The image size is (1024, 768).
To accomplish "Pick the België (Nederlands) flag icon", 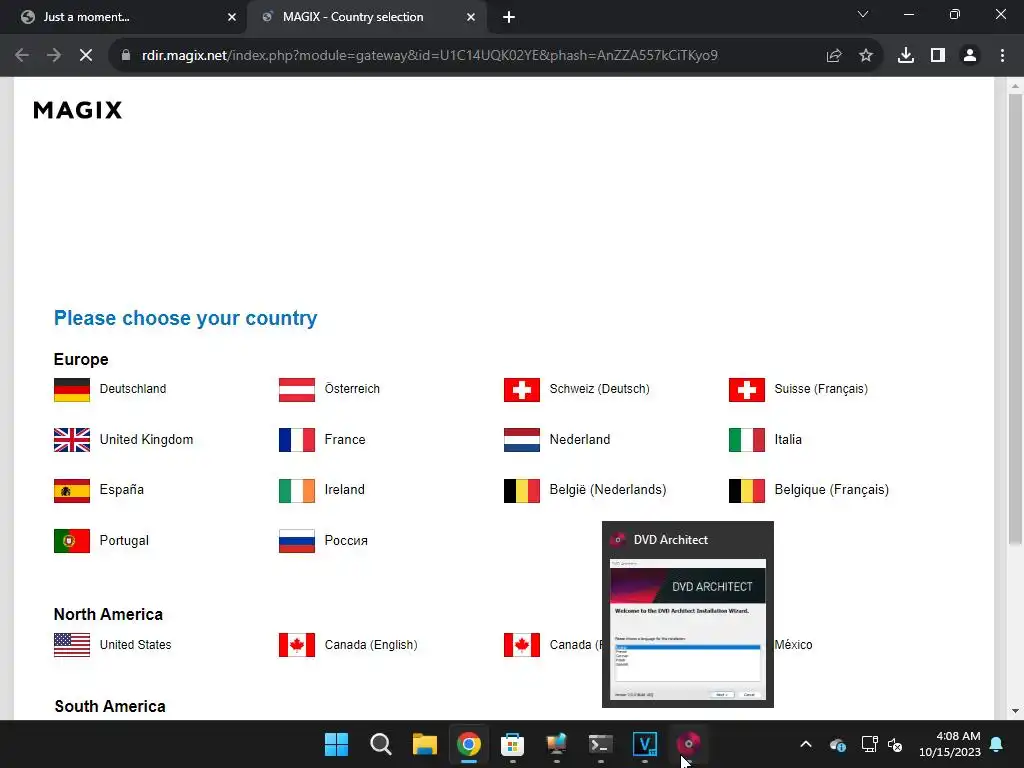I will coord(522,491).
